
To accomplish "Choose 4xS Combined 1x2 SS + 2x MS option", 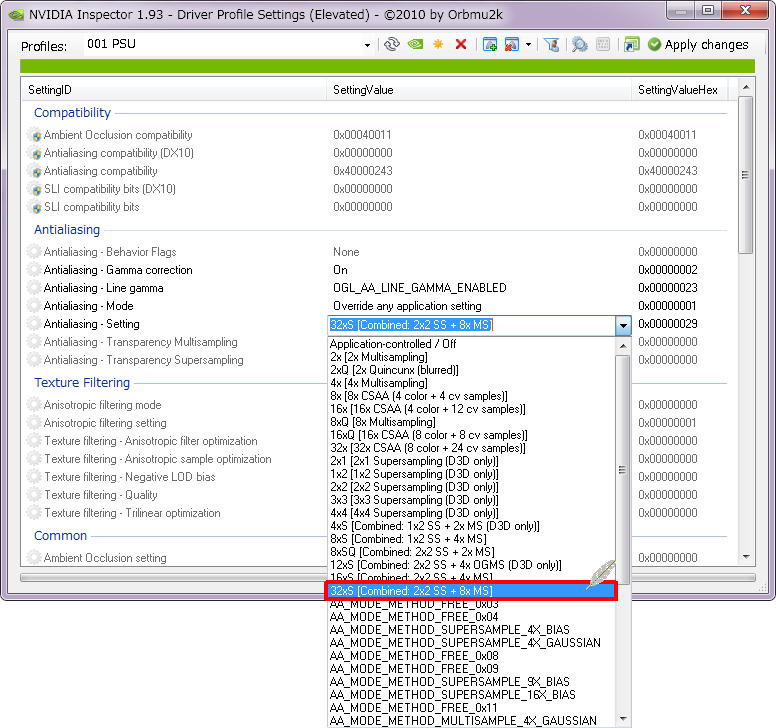I will [x=472, y=526].
